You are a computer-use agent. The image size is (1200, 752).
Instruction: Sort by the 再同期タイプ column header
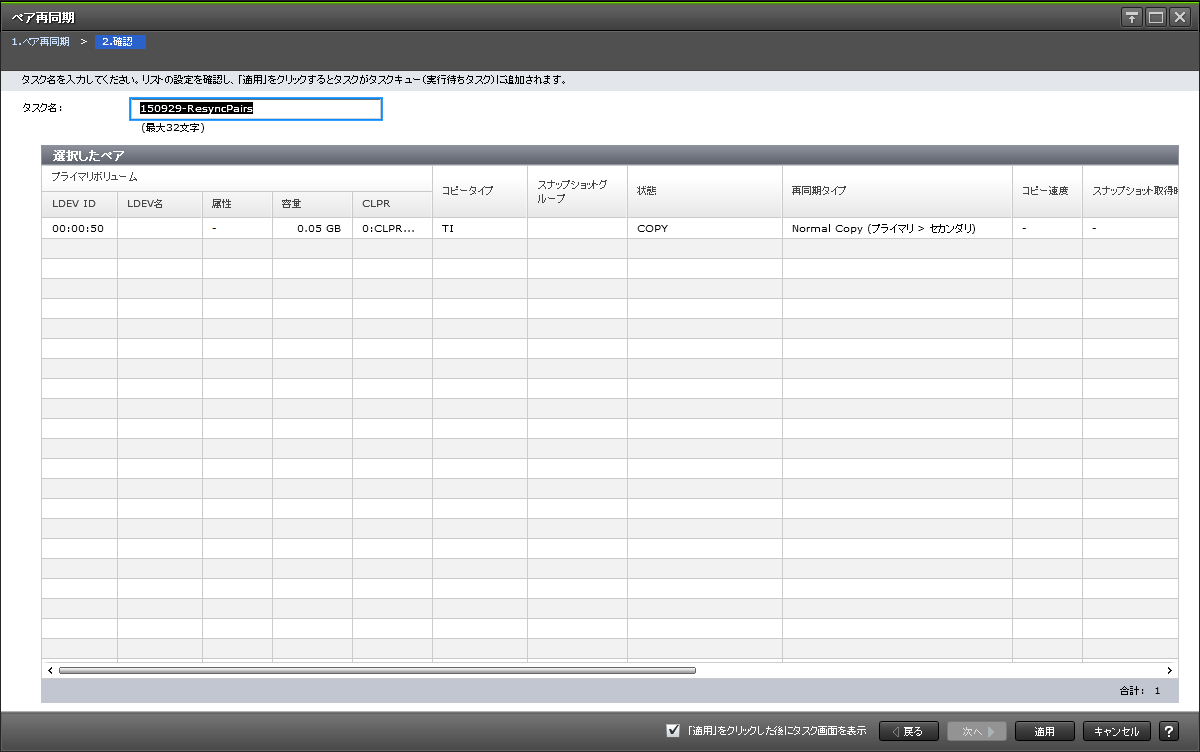pyautogui.click(x=896, y=191)
